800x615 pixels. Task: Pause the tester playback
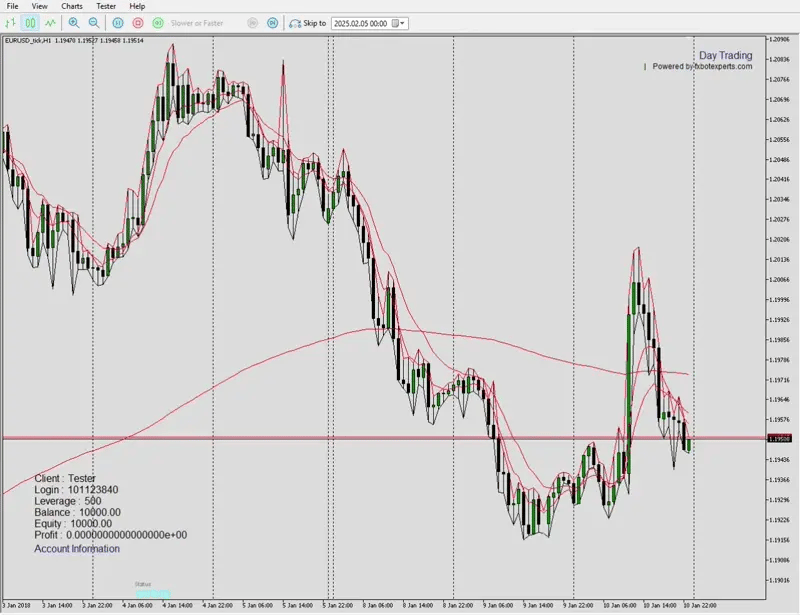click(x=118, y=23)
